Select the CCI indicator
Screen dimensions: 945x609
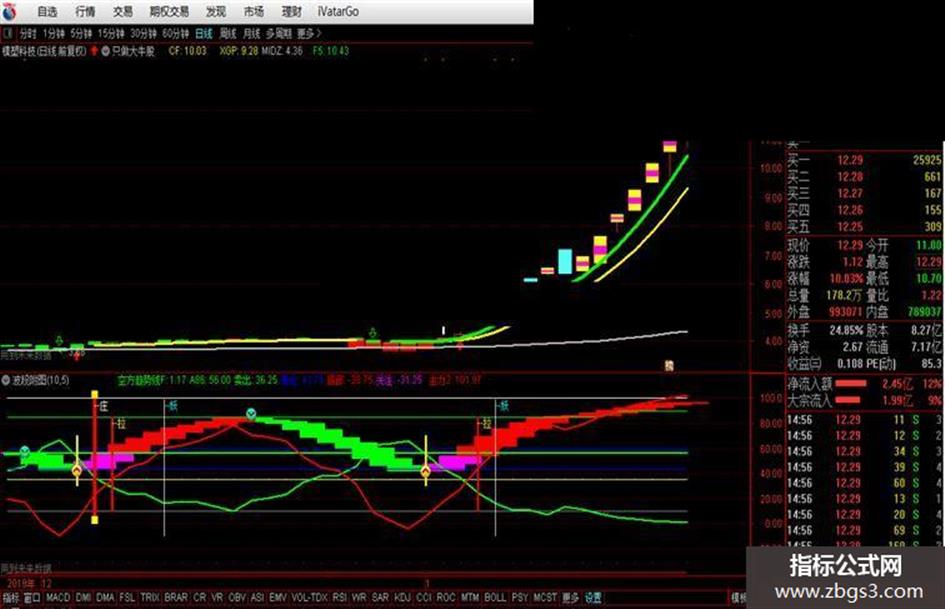pyautogui.click(x=424, y=598)
